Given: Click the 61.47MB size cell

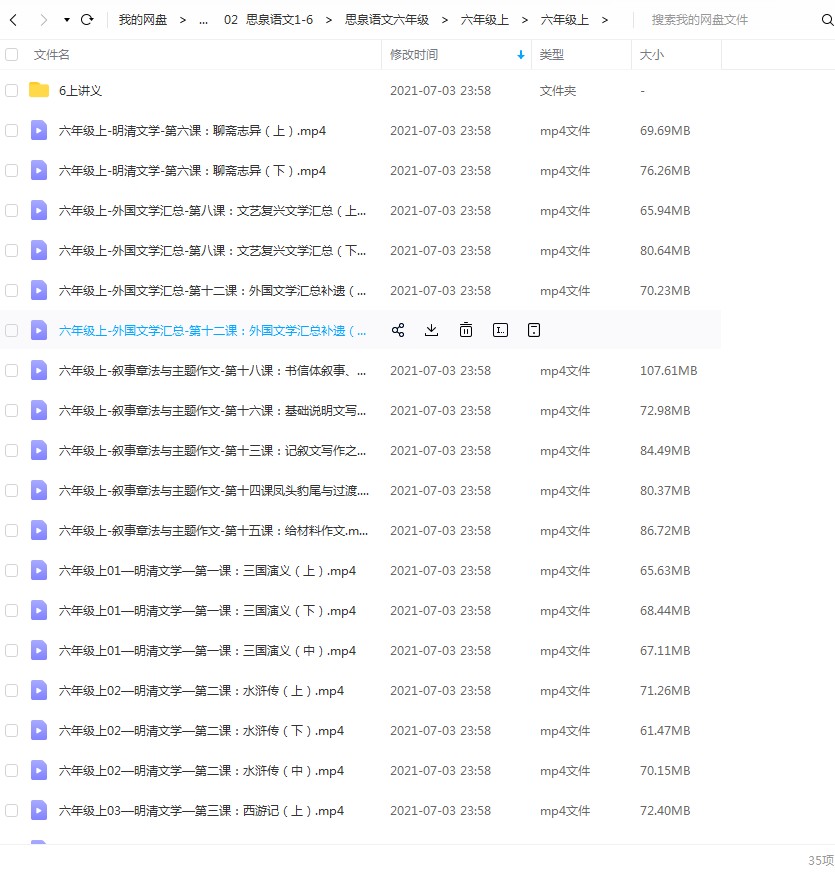Looking at the screenshot, I should pyautogui.click(x=665, y=731).
